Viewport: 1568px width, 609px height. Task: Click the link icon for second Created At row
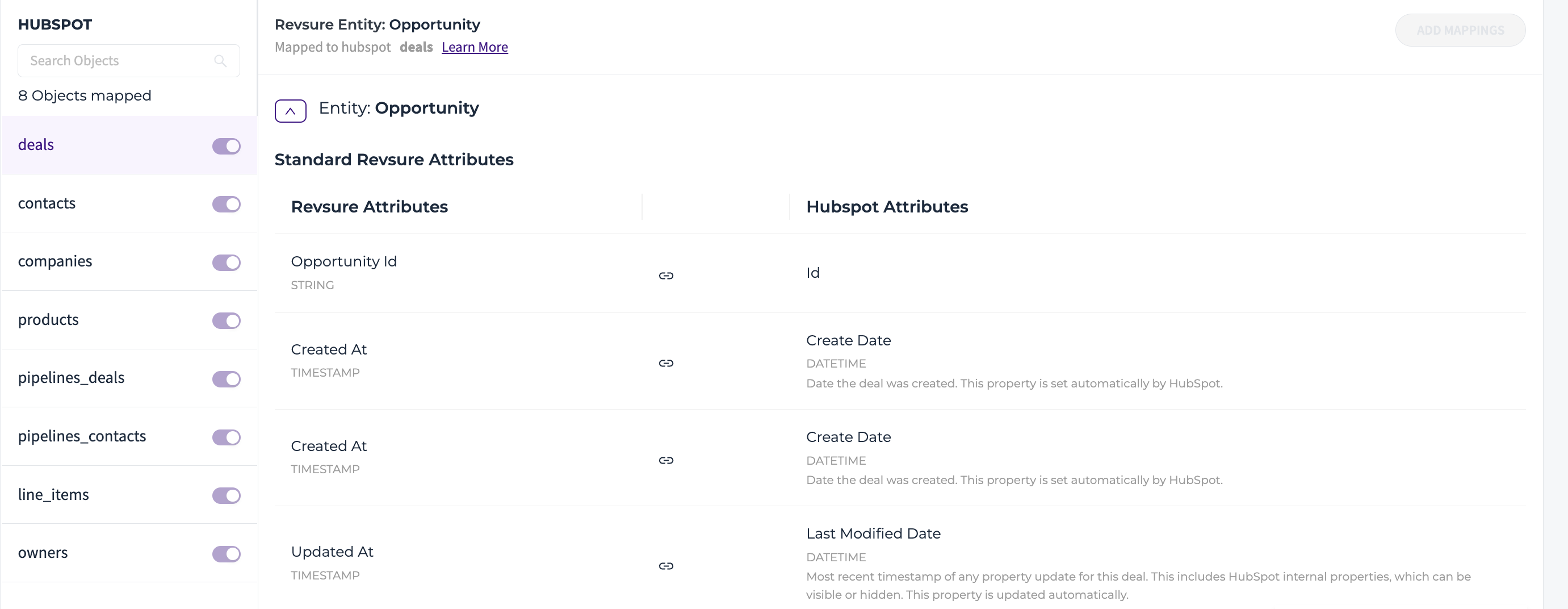tap(666, 460)
